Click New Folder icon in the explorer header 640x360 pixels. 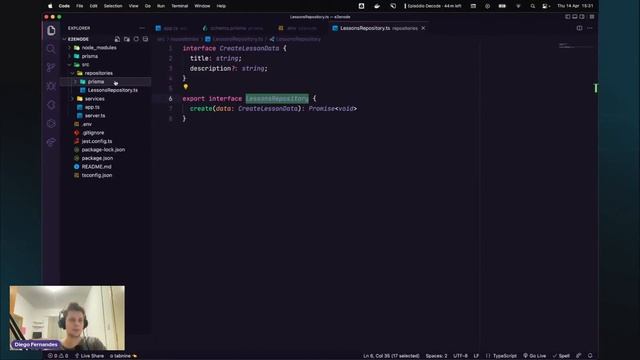pyautogui.click(x=127, y=39)
